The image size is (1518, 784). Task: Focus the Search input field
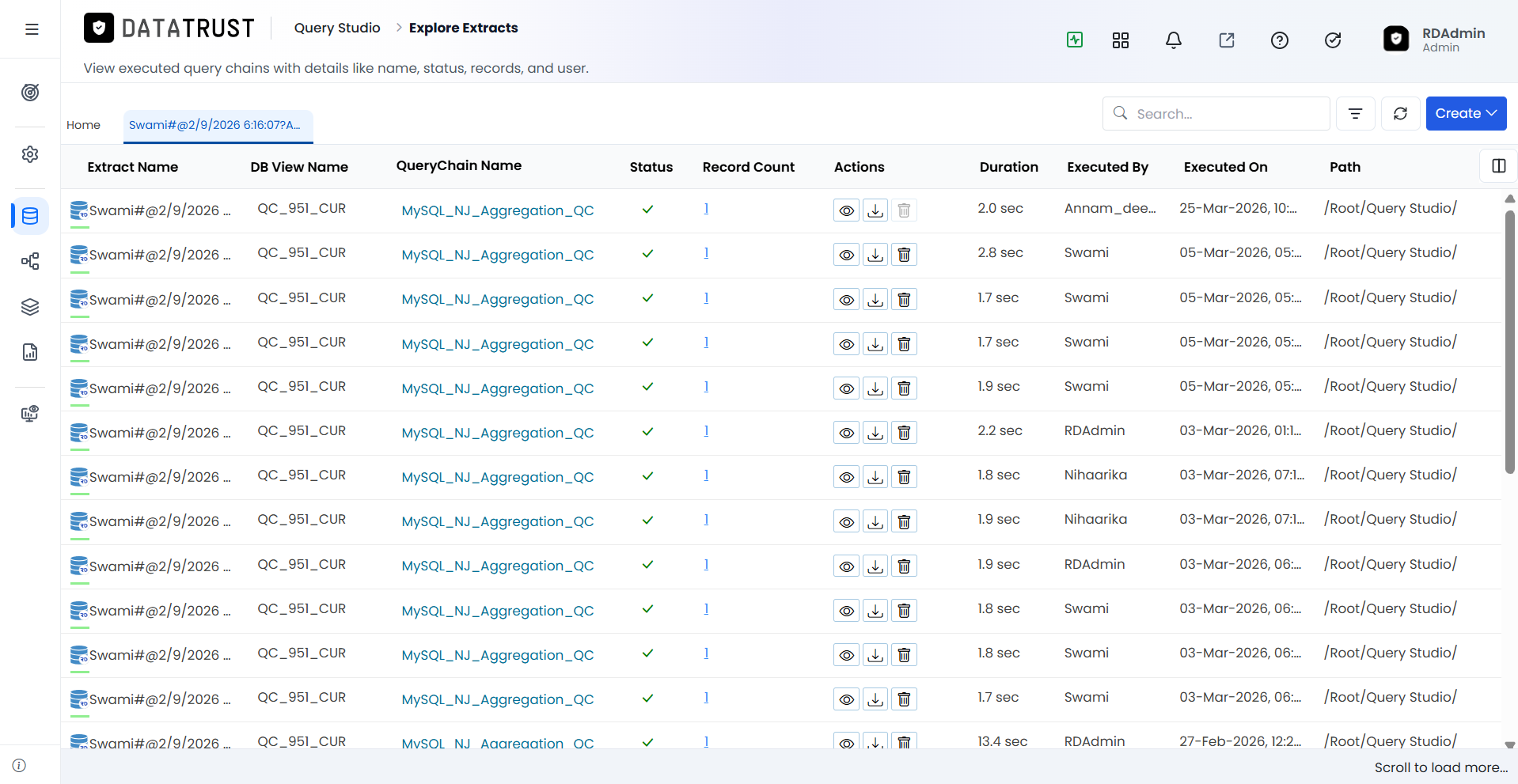(x=1216, y=114)
